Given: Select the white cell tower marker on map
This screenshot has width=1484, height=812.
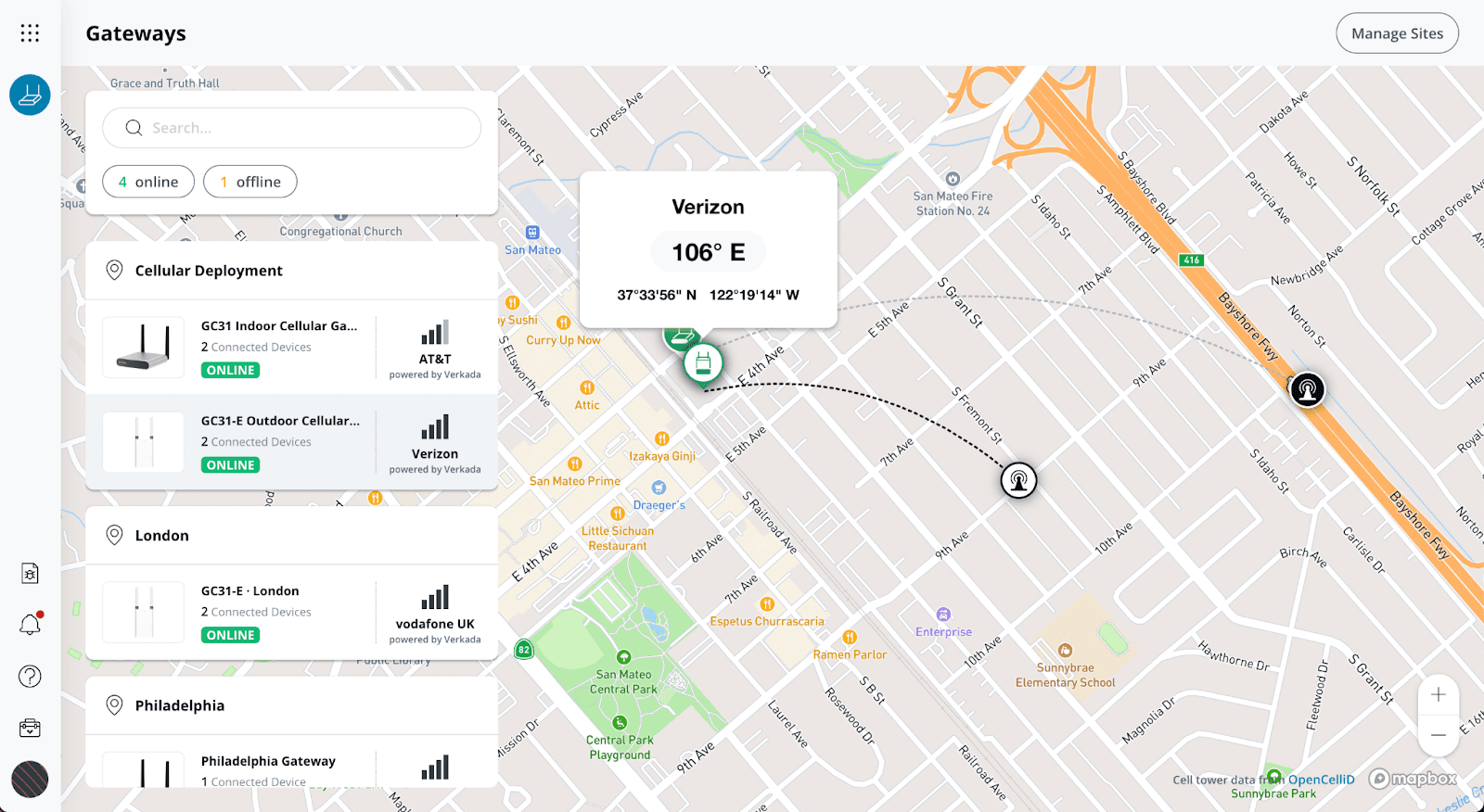Looking at the screenshot, I should click(1018, 480).
